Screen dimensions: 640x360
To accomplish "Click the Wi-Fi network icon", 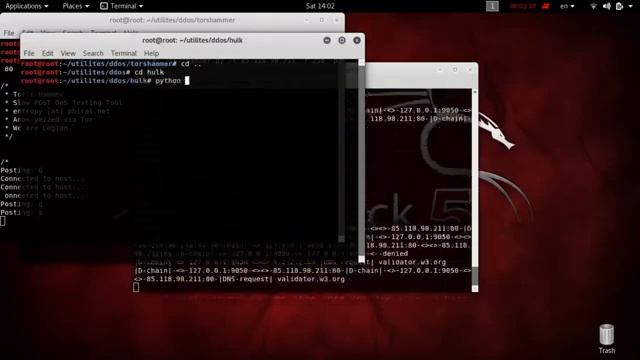I will (593, 6).
